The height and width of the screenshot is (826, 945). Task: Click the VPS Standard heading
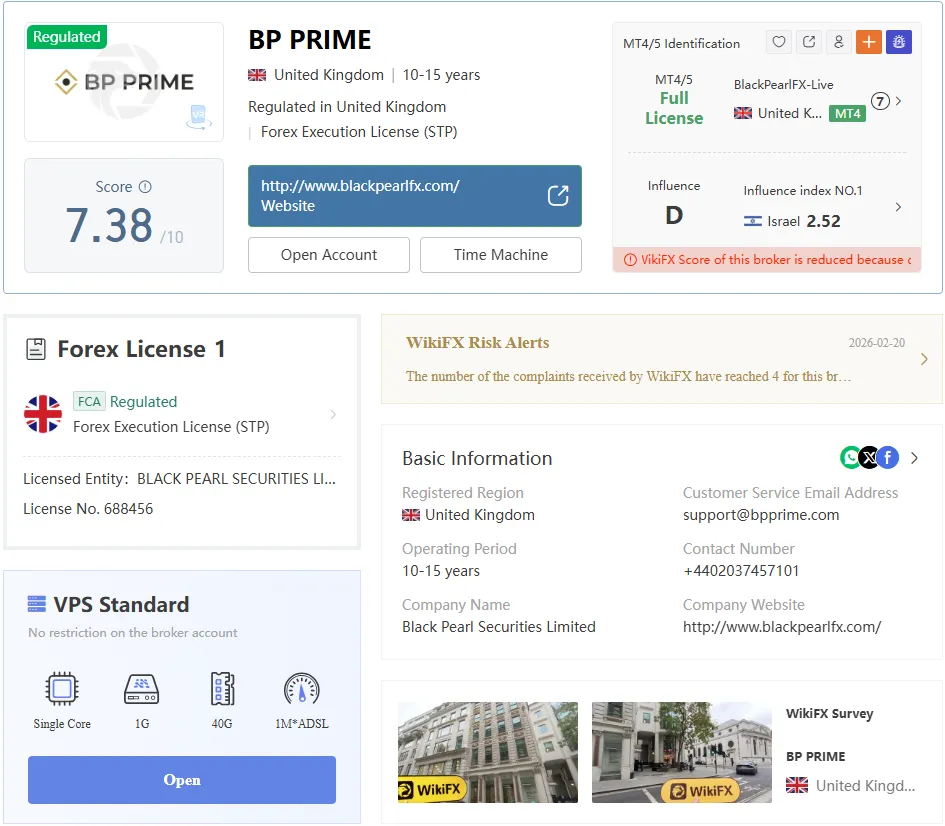coord(121,604)
